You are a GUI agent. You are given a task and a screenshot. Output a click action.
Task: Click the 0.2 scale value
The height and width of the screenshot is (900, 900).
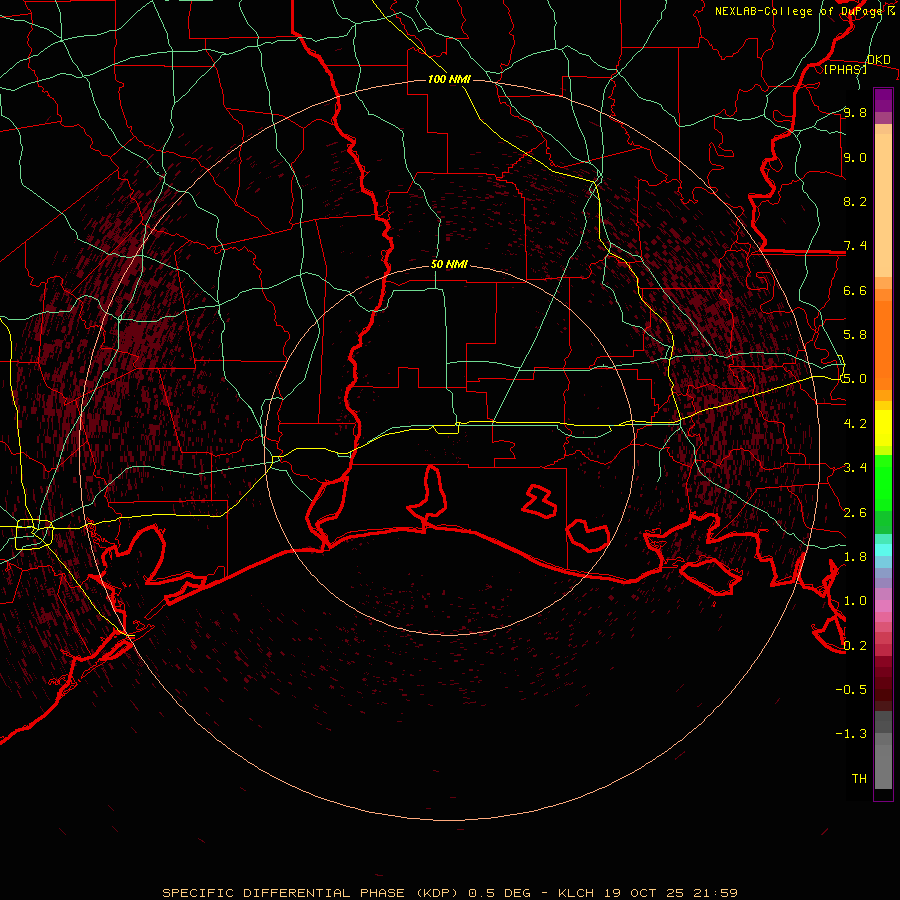(855, 646)
